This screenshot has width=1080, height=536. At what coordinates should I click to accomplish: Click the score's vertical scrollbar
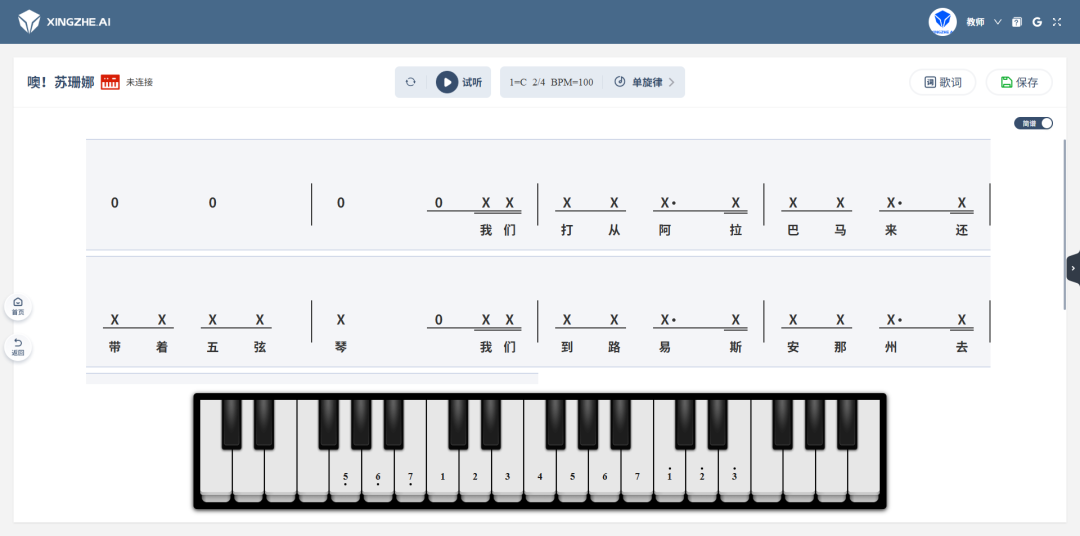tap(1065, 224)
